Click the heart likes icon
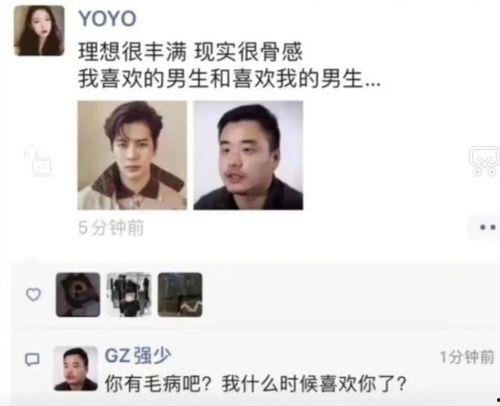This screenshot has height=406, width=500. pos(33,294)
